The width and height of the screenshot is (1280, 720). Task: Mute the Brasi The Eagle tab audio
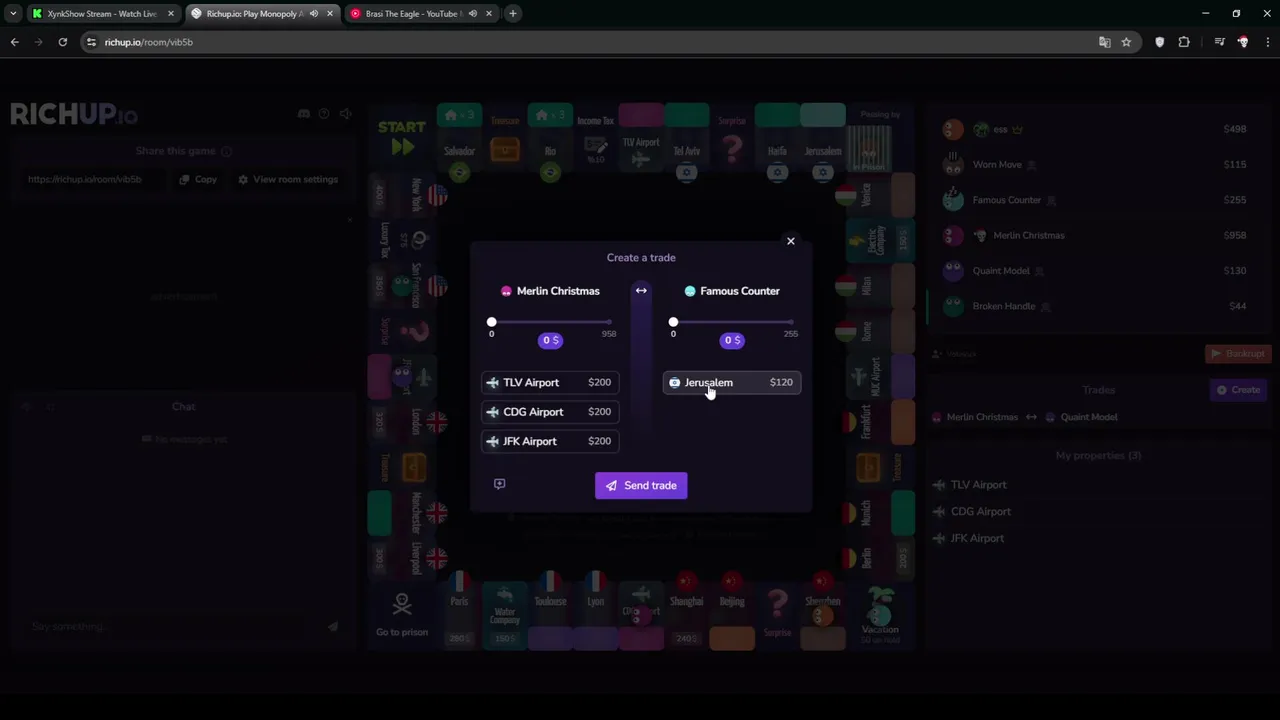point(473,14)
